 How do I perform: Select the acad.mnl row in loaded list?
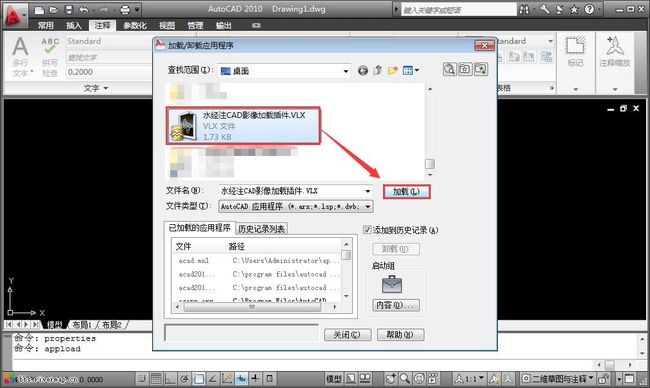pyautogui.click(x=257, y=261)
